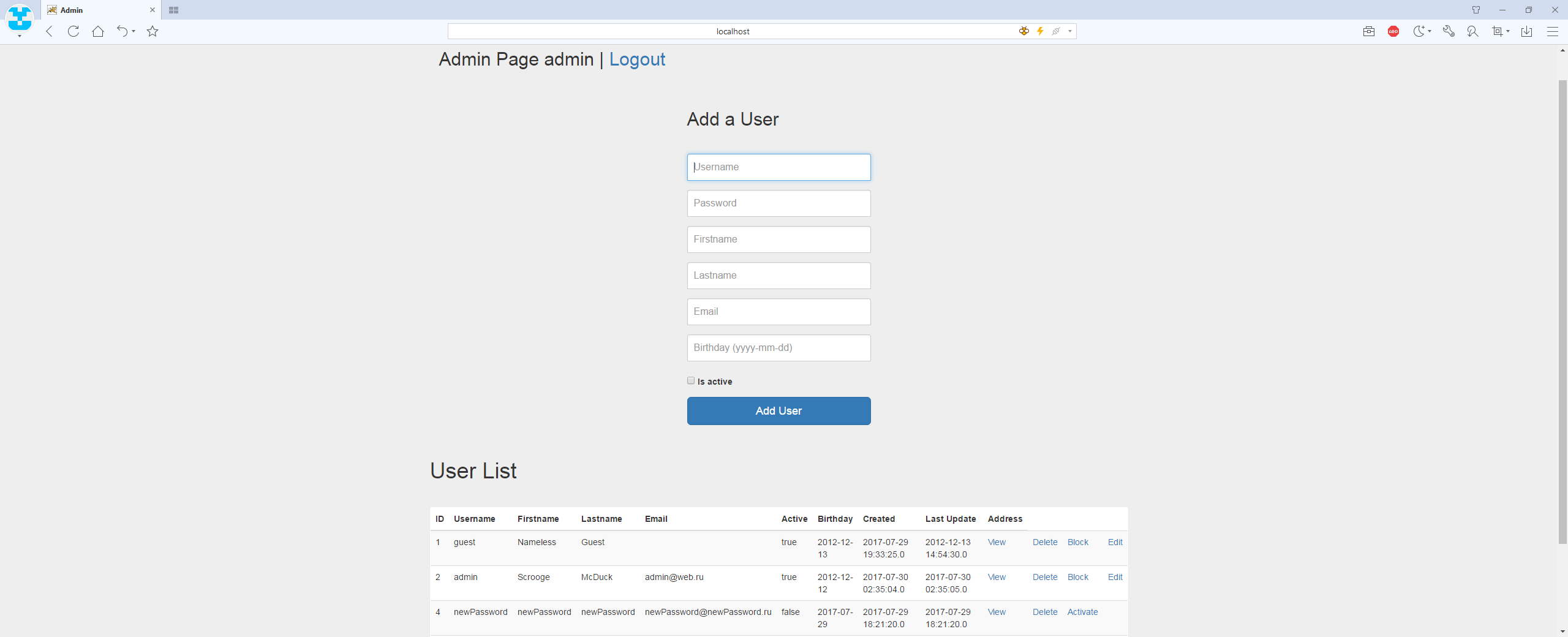Open the main hamburger menu
The width and height of the screenshot is (1568, 637).
[x=1552, y=31]
